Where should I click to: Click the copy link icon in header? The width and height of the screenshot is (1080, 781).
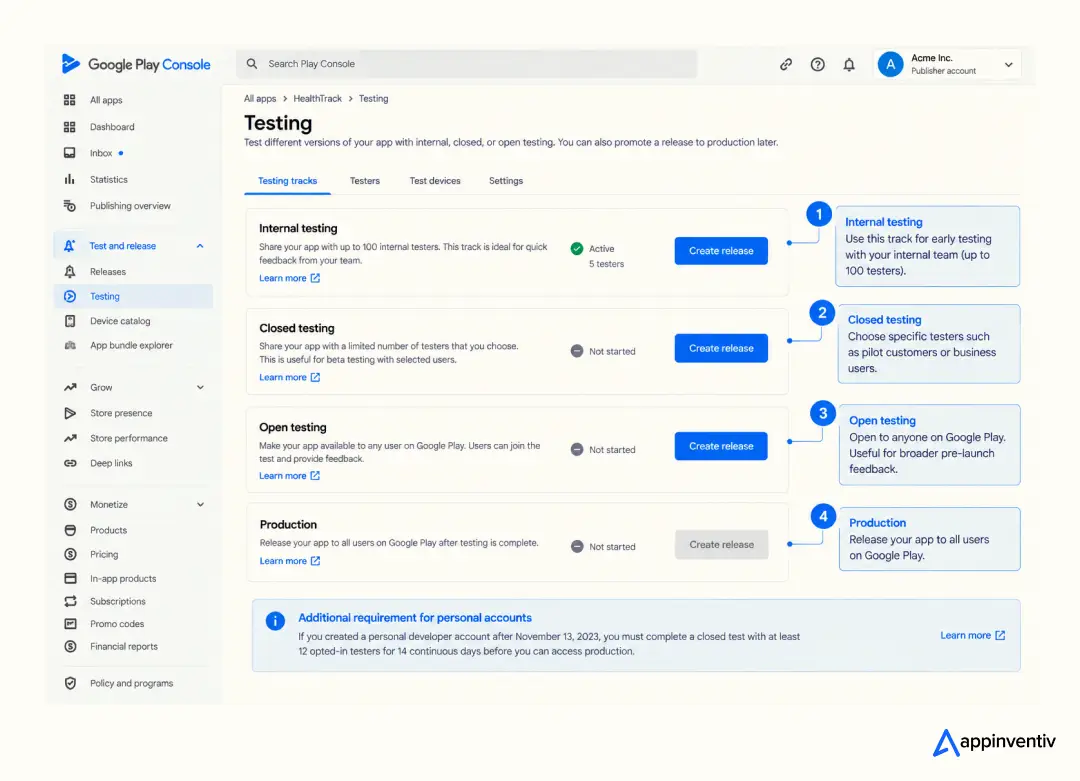click(x=786, y=64)
